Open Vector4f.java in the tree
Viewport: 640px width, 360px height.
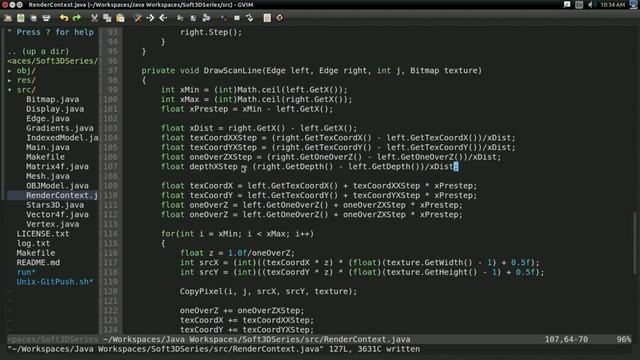[x=57, y=215]
